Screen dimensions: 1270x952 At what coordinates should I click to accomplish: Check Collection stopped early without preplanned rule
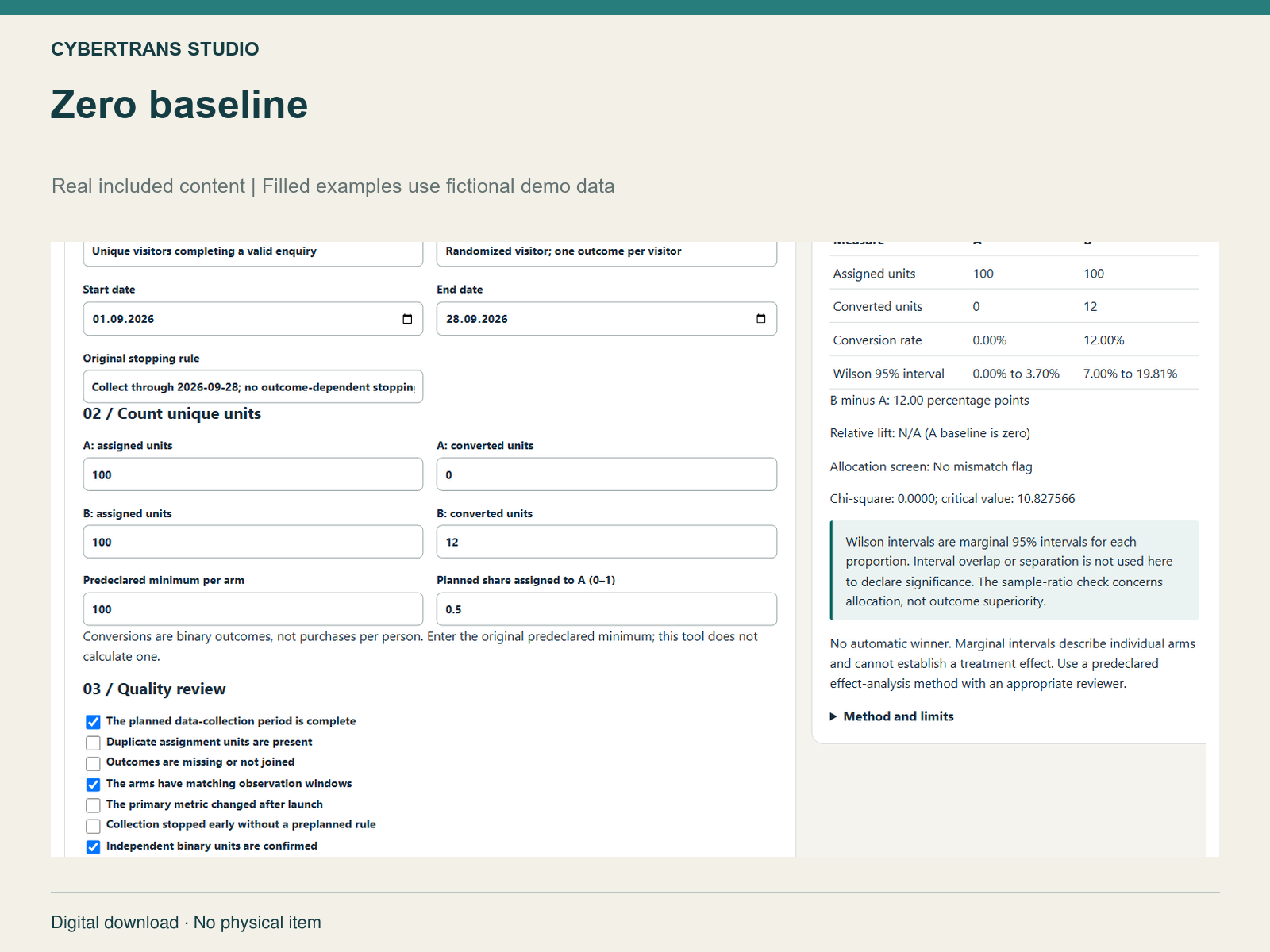tap(93, 825)
